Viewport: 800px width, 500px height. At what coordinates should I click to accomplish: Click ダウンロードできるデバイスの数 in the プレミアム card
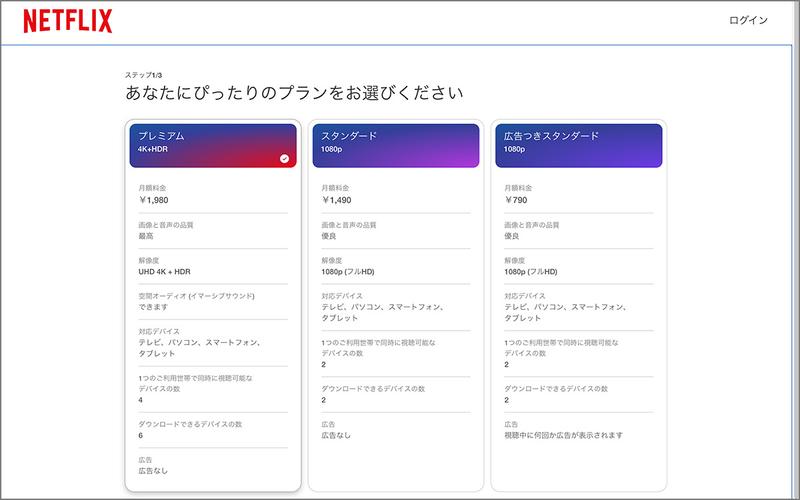pos(190,424)
